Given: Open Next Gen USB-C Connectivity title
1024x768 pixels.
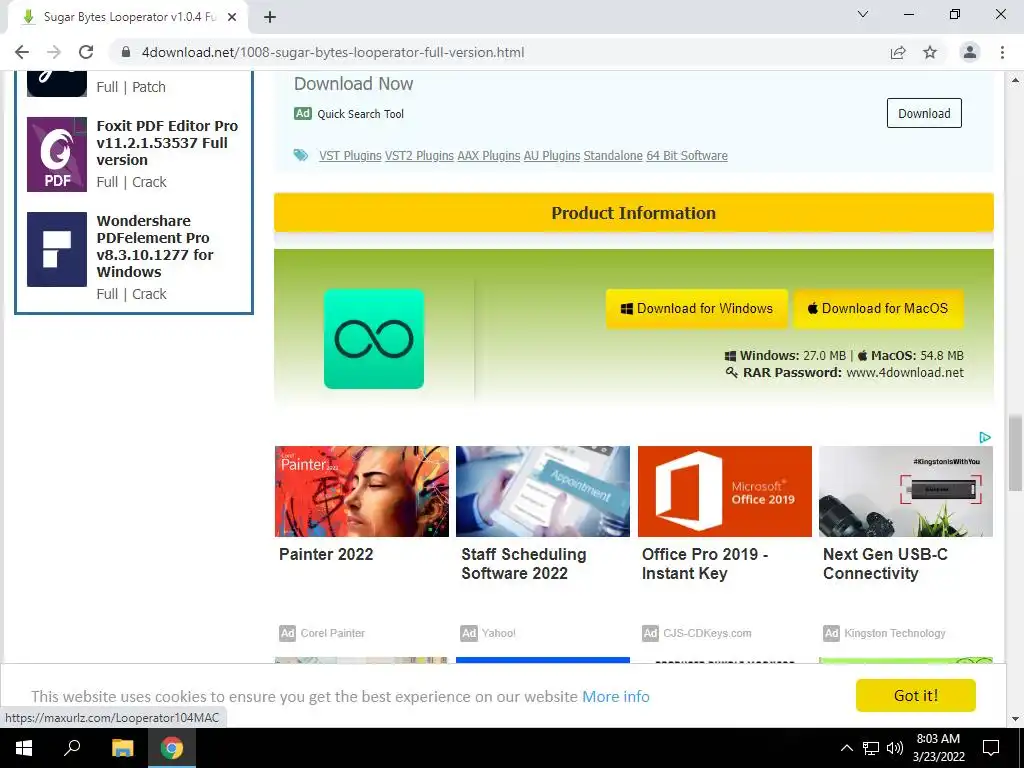Looking at the screenshot, I should 885,564.
